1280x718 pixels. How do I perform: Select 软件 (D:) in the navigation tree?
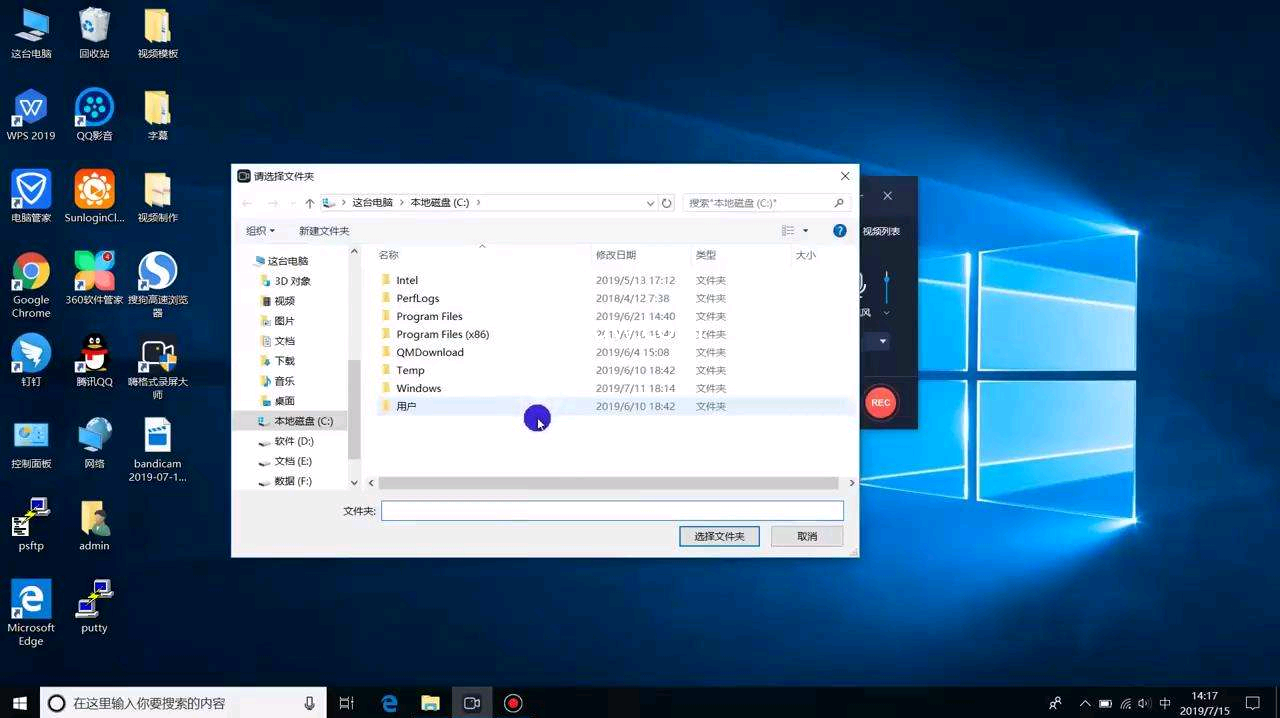(x=293, y=441)
